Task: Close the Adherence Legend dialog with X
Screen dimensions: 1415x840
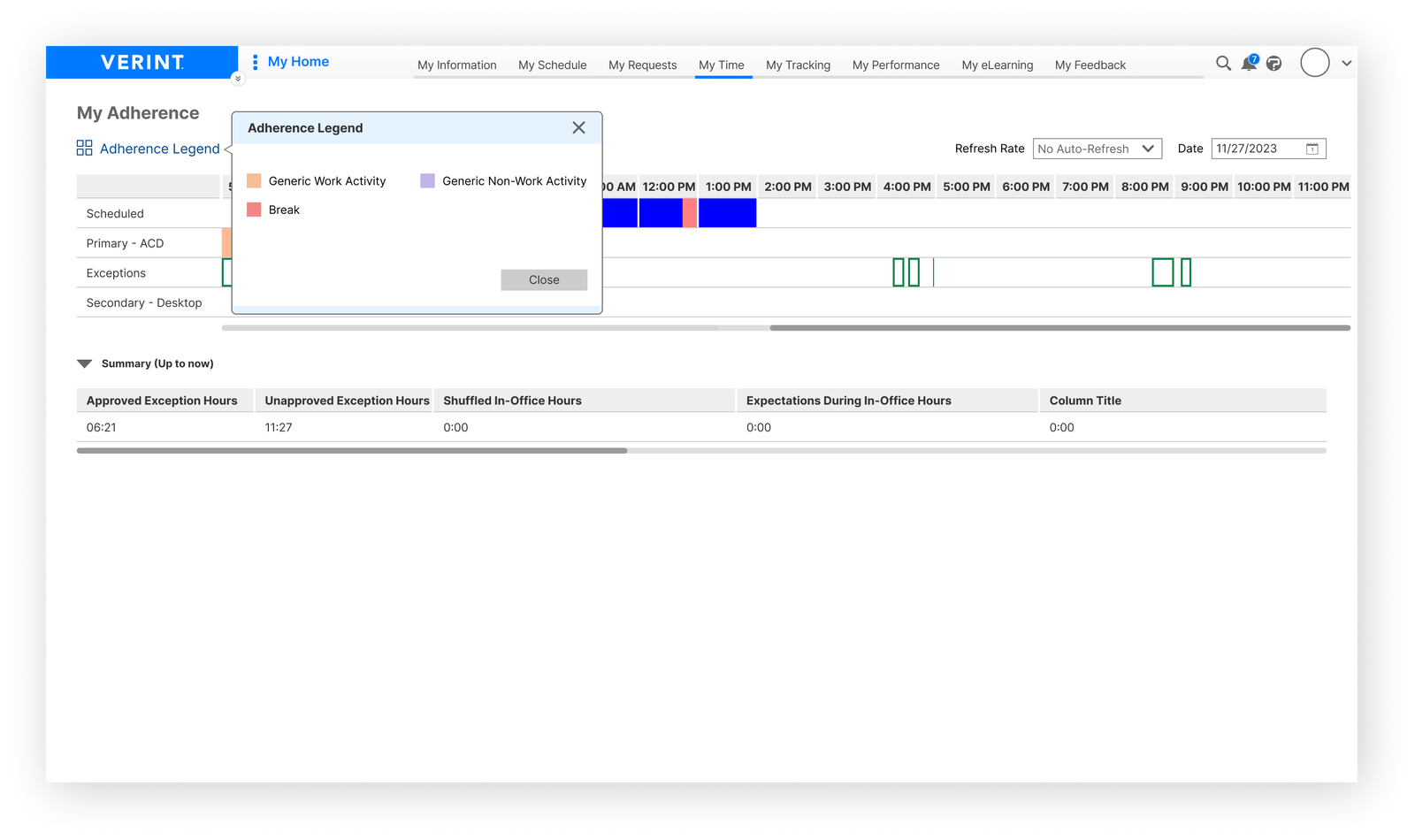Action: (578, 128)
